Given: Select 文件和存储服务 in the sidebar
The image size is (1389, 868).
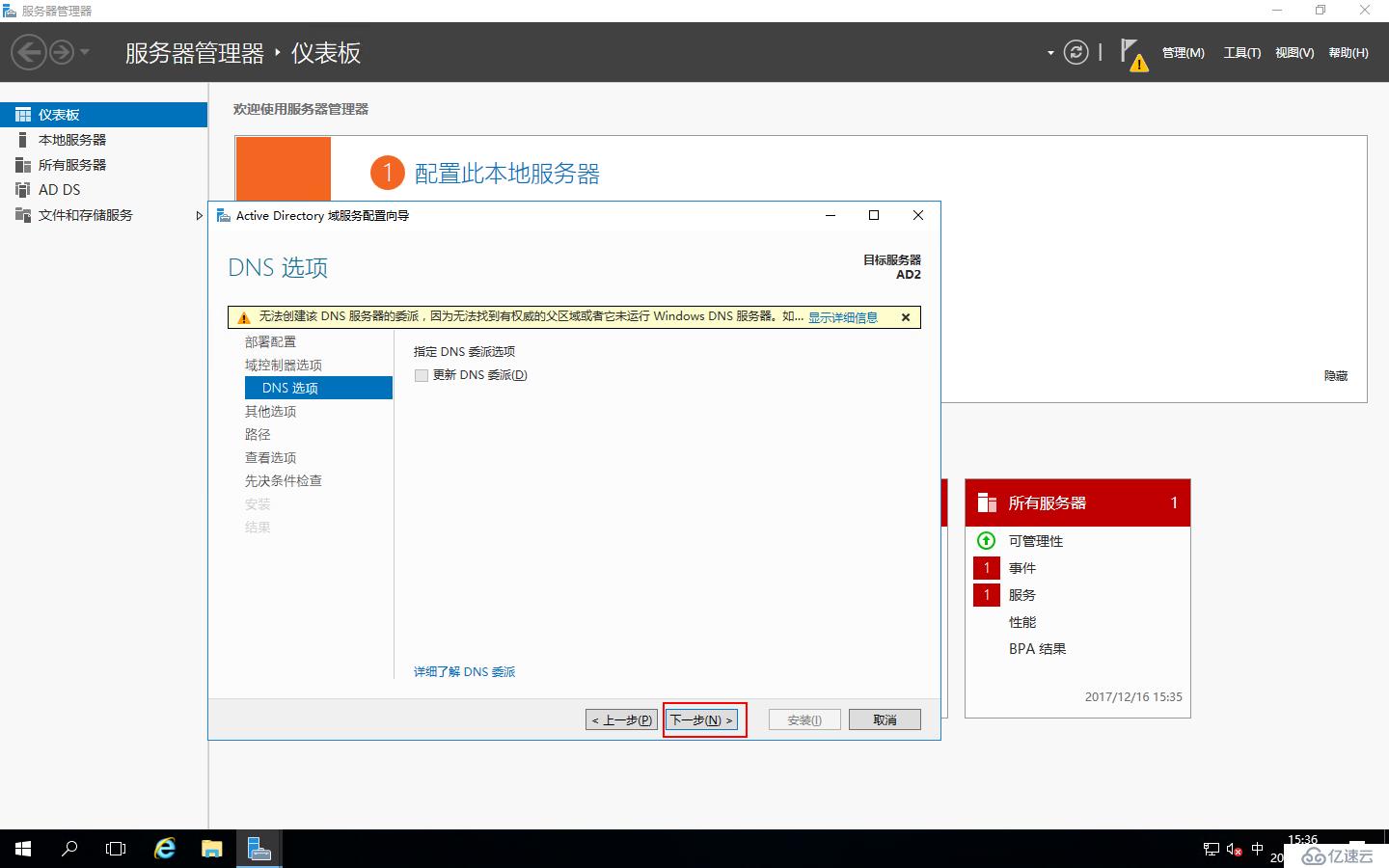Looking at the screenshot, I should (104, 215).
